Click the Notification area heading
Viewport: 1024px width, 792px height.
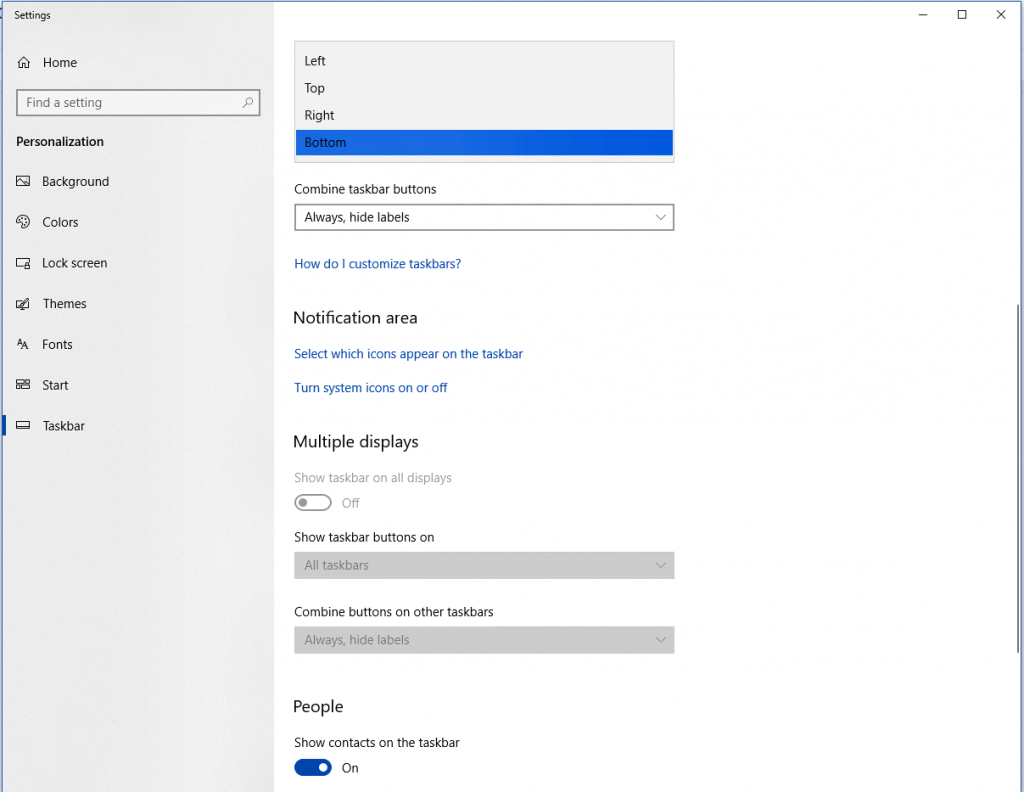pos(355,318)
